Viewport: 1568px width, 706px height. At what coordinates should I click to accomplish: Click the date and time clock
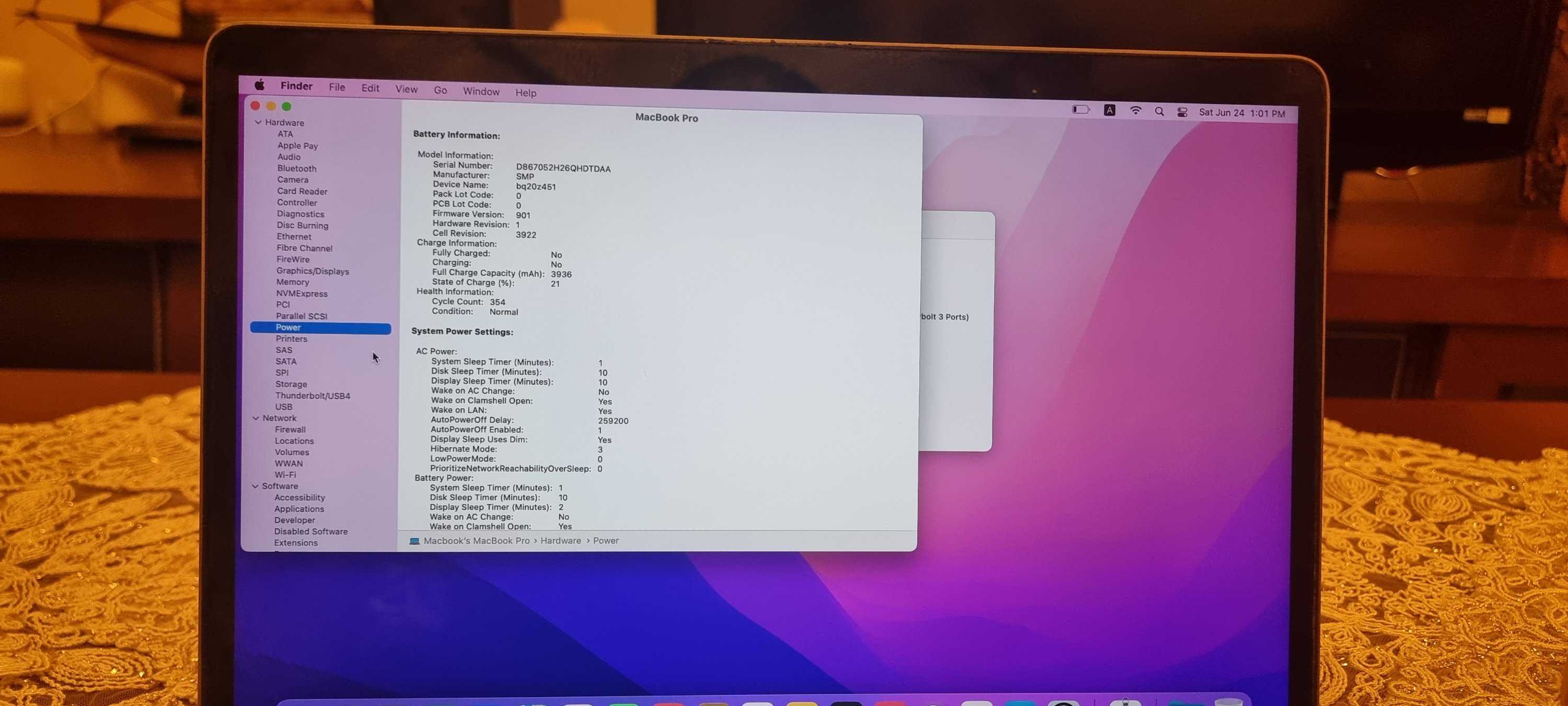pos(1241,112)
